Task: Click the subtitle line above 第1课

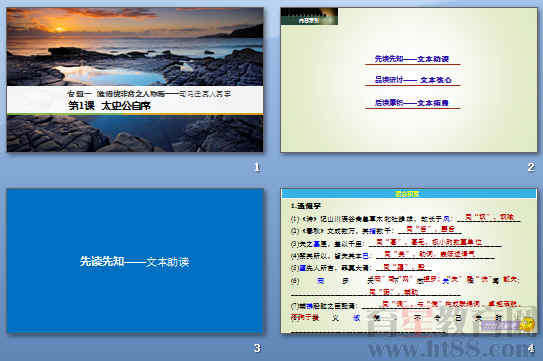Action: click(x=149, y=94)
